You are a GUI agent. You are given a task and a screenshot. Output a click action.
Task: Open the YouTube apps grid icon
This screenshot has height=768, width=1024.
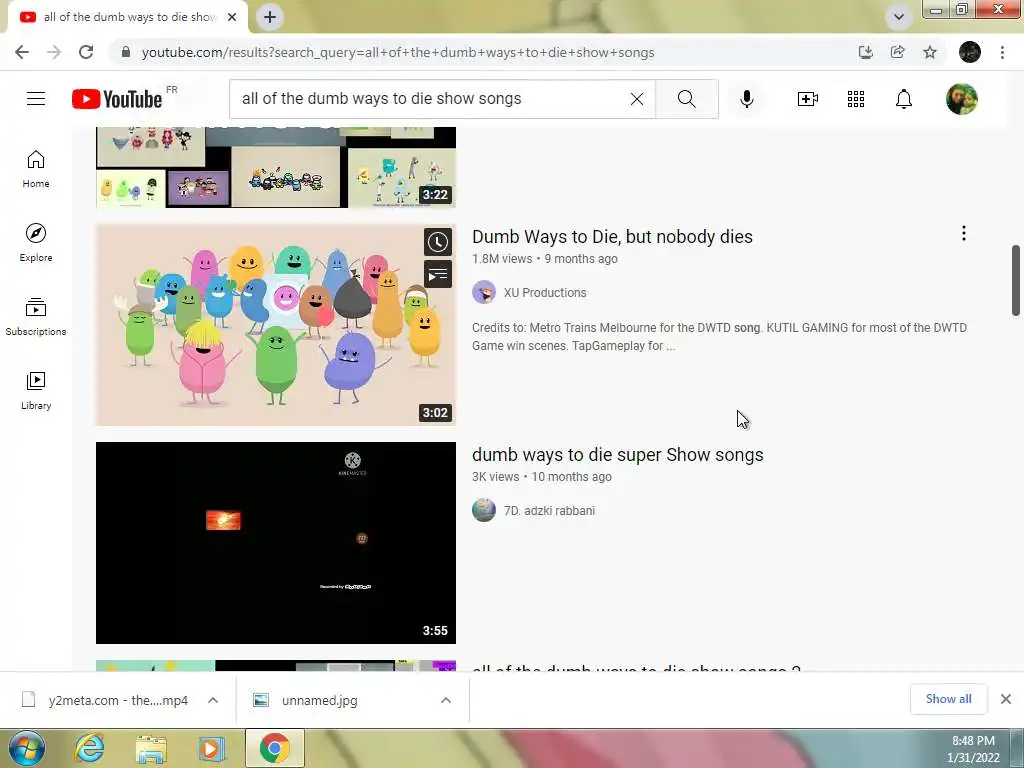856,99
